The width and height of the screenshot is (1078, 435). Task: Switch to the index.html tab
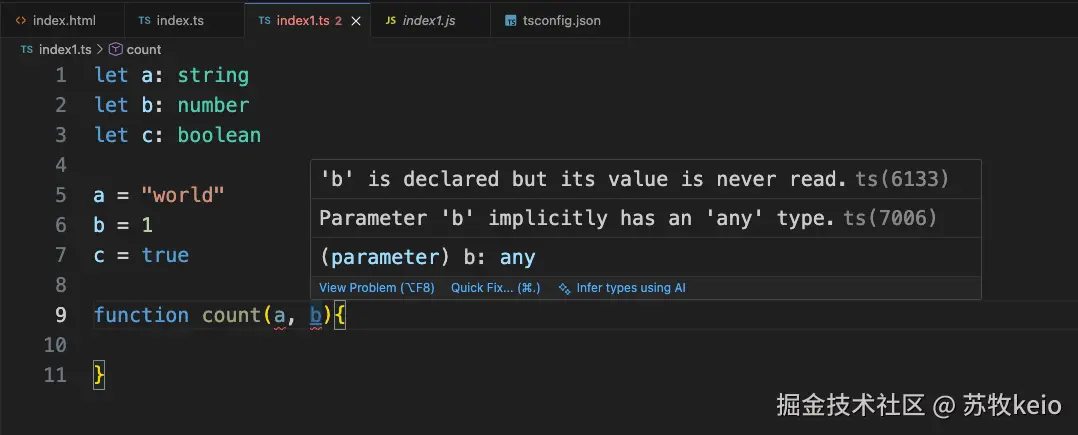[x=62, y=20]
